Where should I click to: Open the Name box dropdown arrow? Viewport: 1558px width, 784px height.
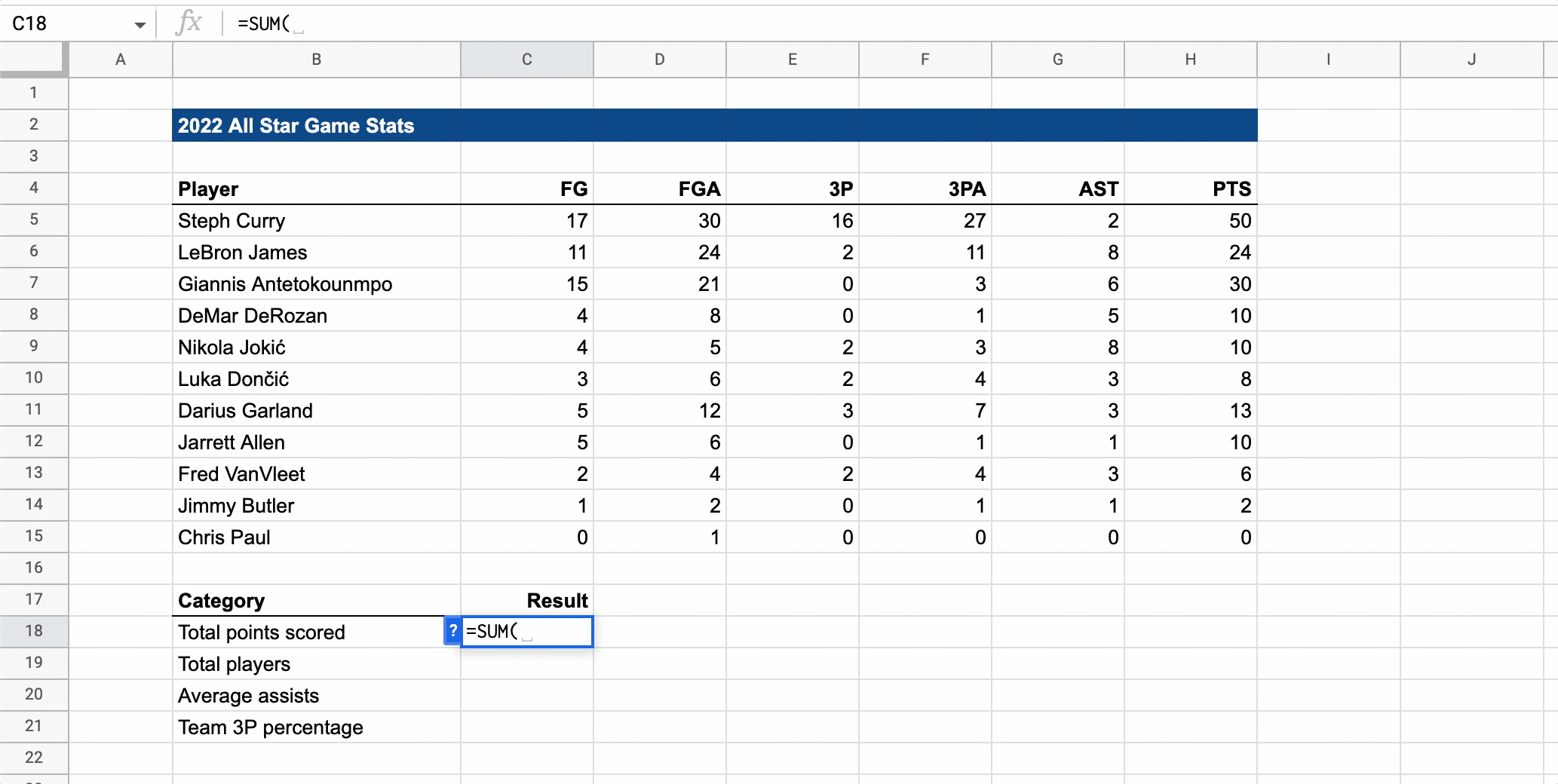(140, 25)
